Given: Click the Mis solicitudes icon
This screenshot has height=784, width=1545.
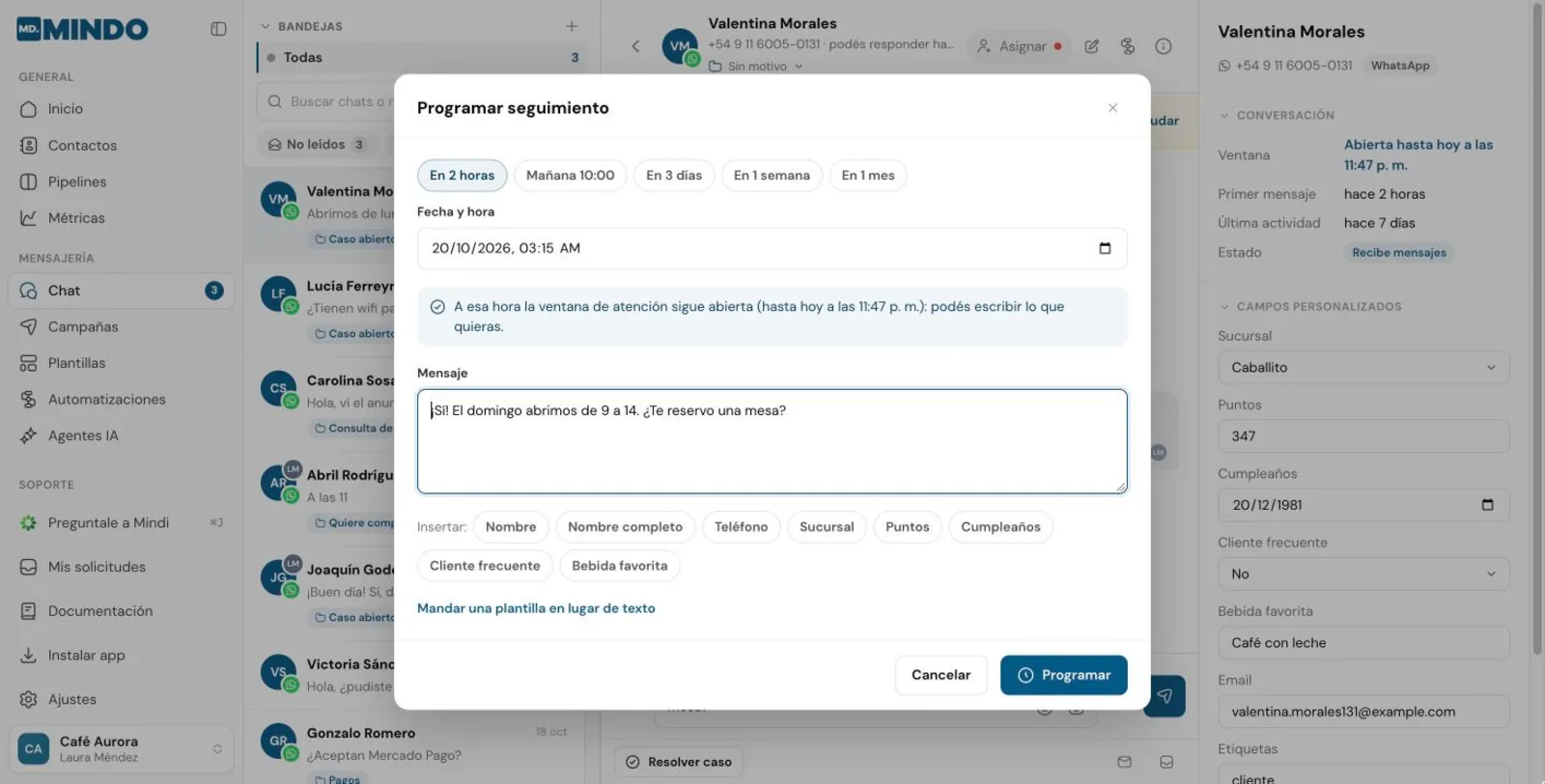Looking at the screenshot, I should point(29,567).
